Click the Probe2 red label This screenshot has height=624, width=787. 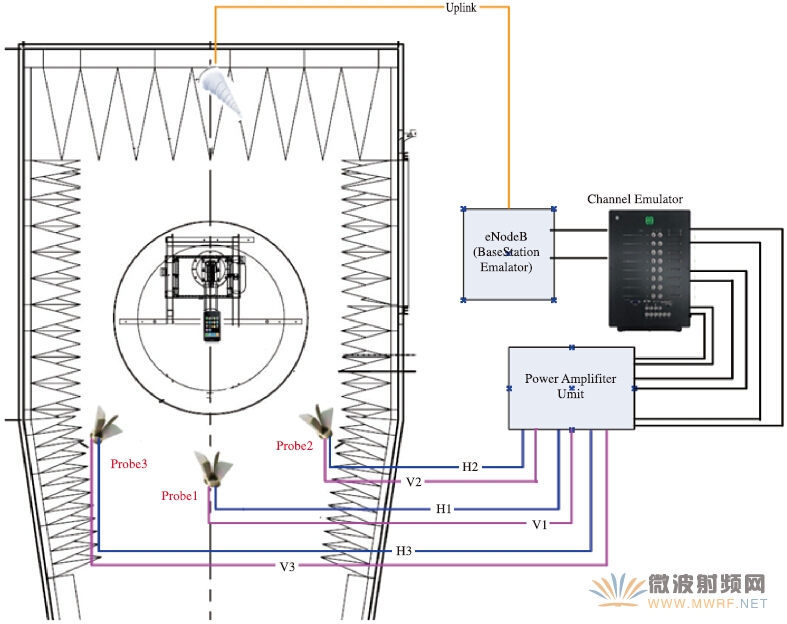click(x=294, y=446)
